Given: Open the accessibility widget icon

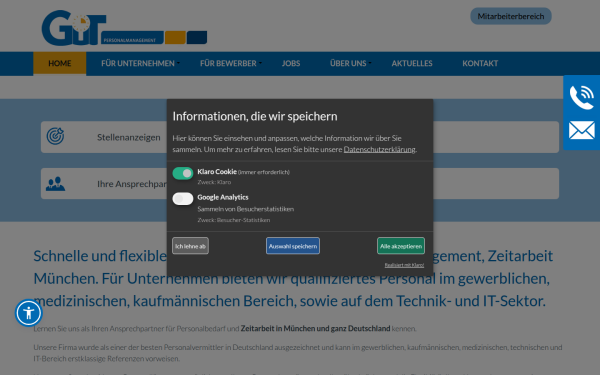Looking at the screenshot, I should 29,313.
